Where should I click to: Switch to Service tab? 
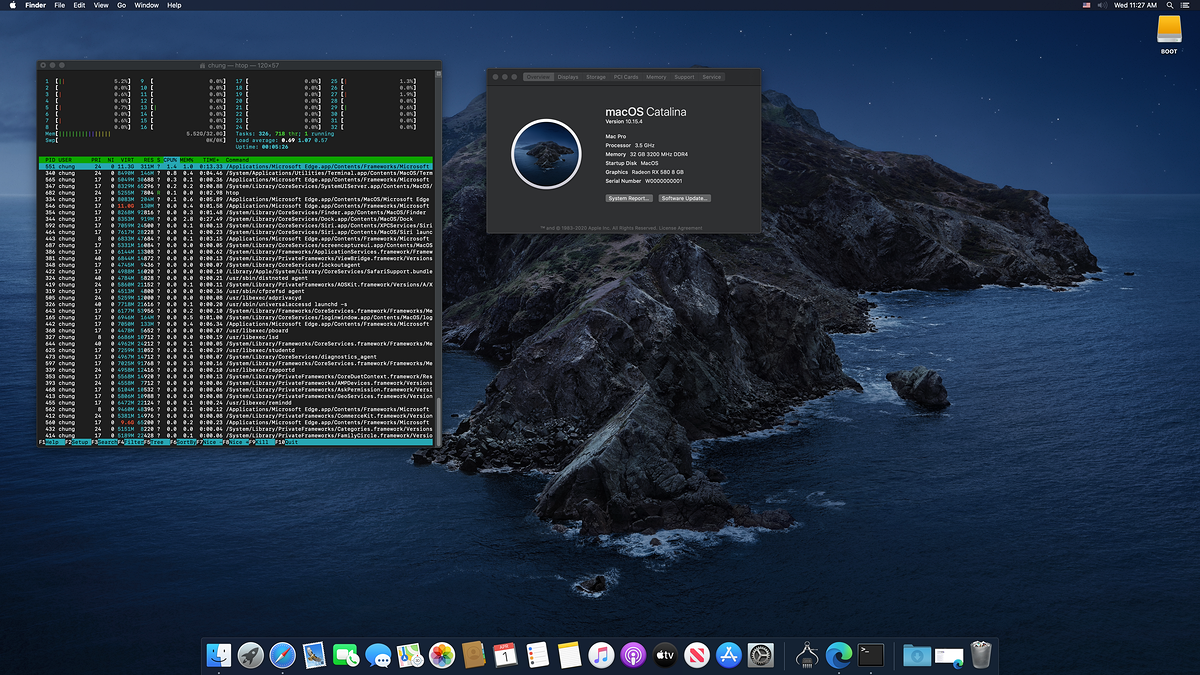coord(711,77)
